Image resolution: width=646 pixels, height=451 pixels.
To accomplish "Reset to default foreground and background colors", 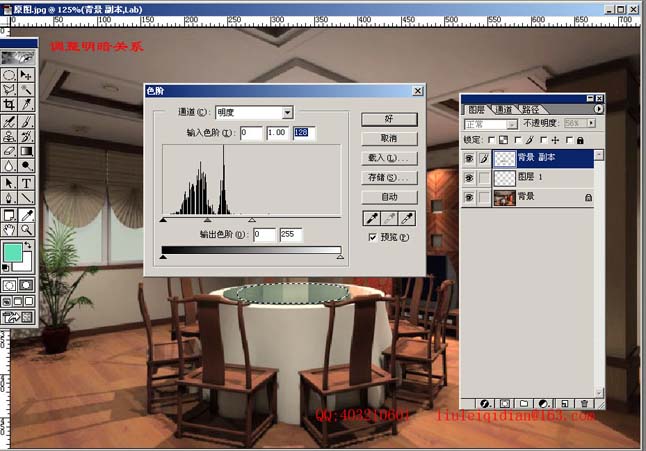I will coord(5,268).
